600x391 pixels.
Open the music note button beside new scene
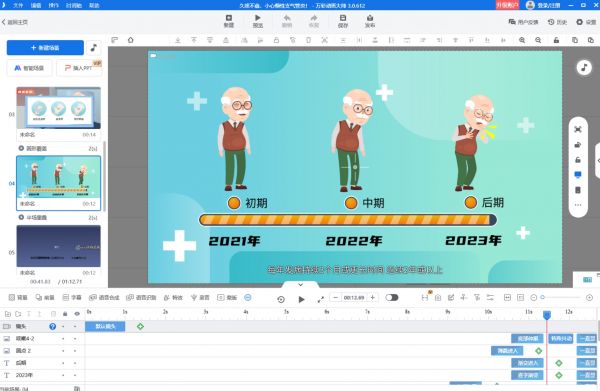click(x=93, y=47)
